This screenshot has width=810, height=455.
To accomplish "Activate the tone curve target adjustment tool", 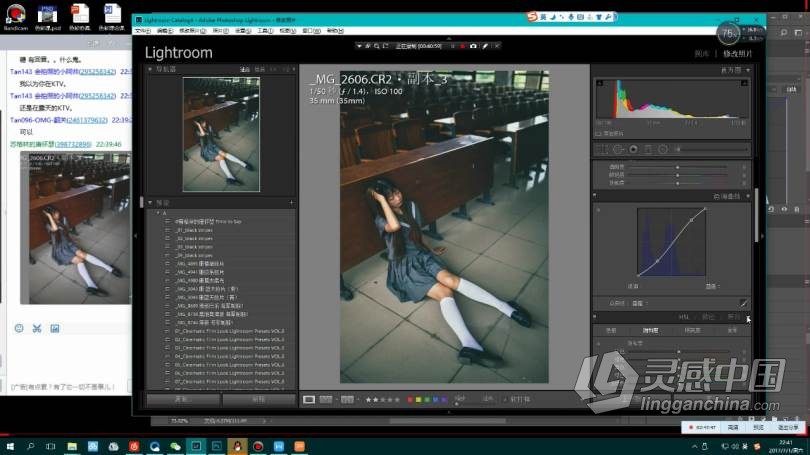I will point(599,210).
